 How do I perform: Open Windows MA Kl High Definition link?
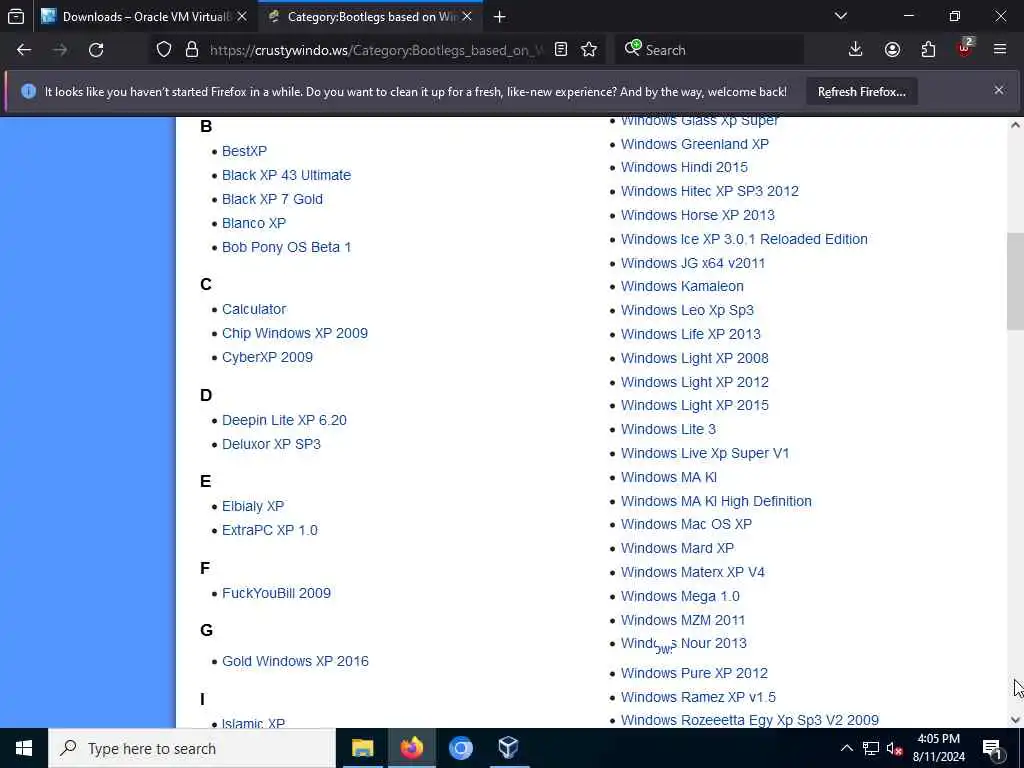pos(716,501)
